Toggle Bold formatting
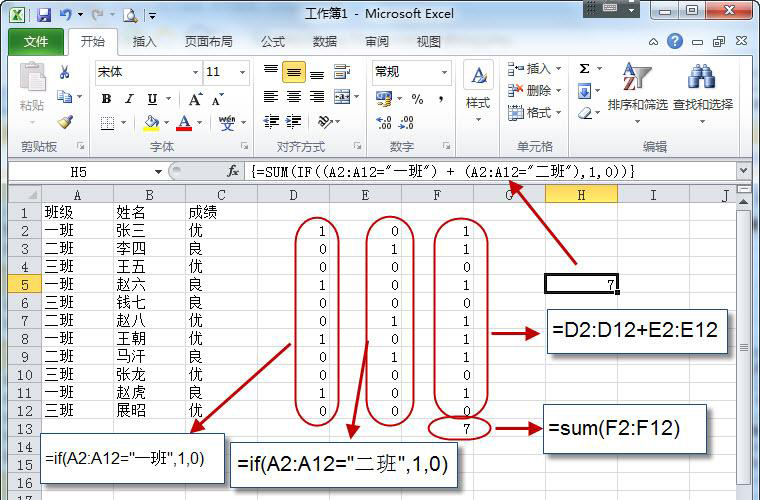The image size is (760, 500). coord(106,99)
